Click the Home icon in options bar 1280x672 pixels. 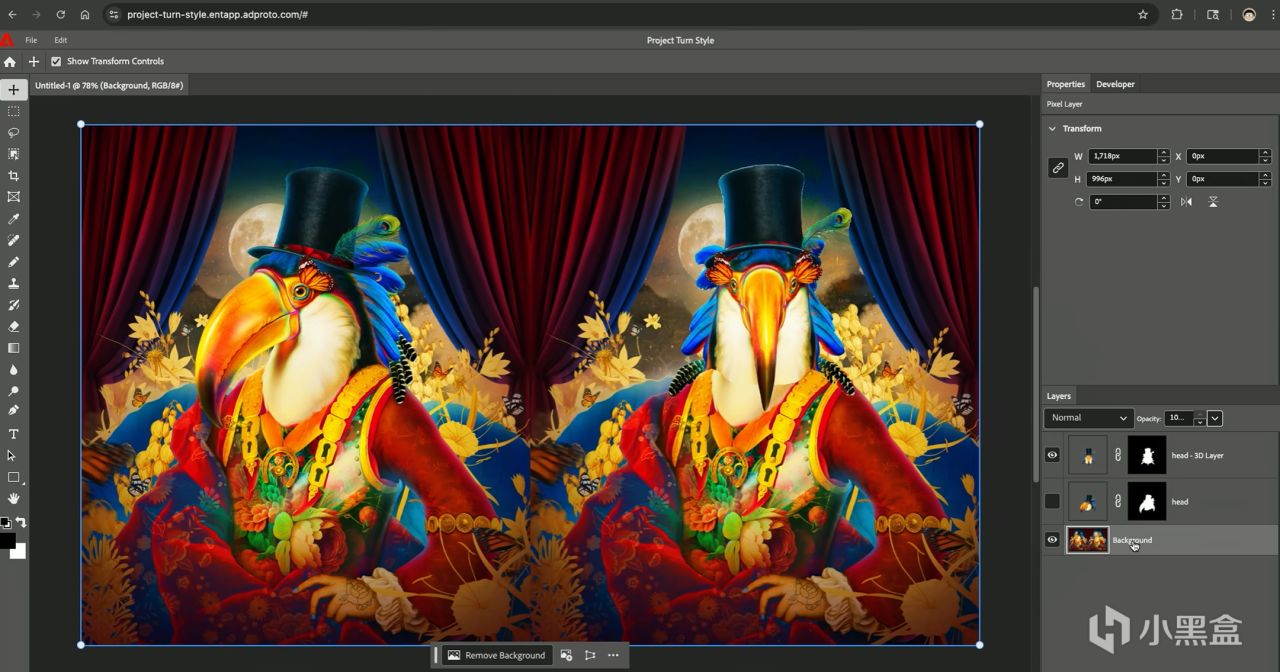pyautogui.click(x=10, y=61)
